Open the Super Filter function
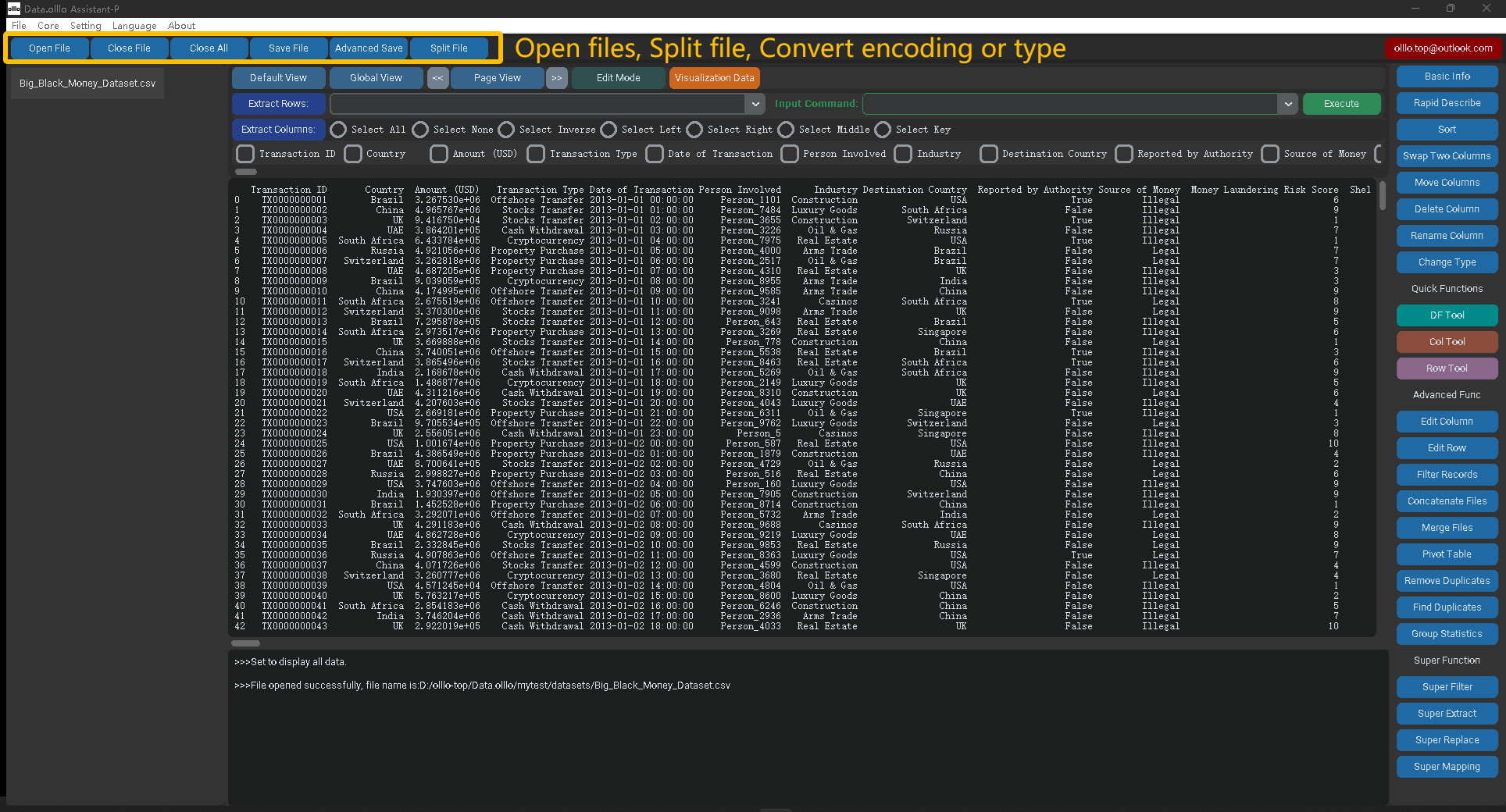This screenshot has width=1506, height=812. click(x=1447, y=687)
